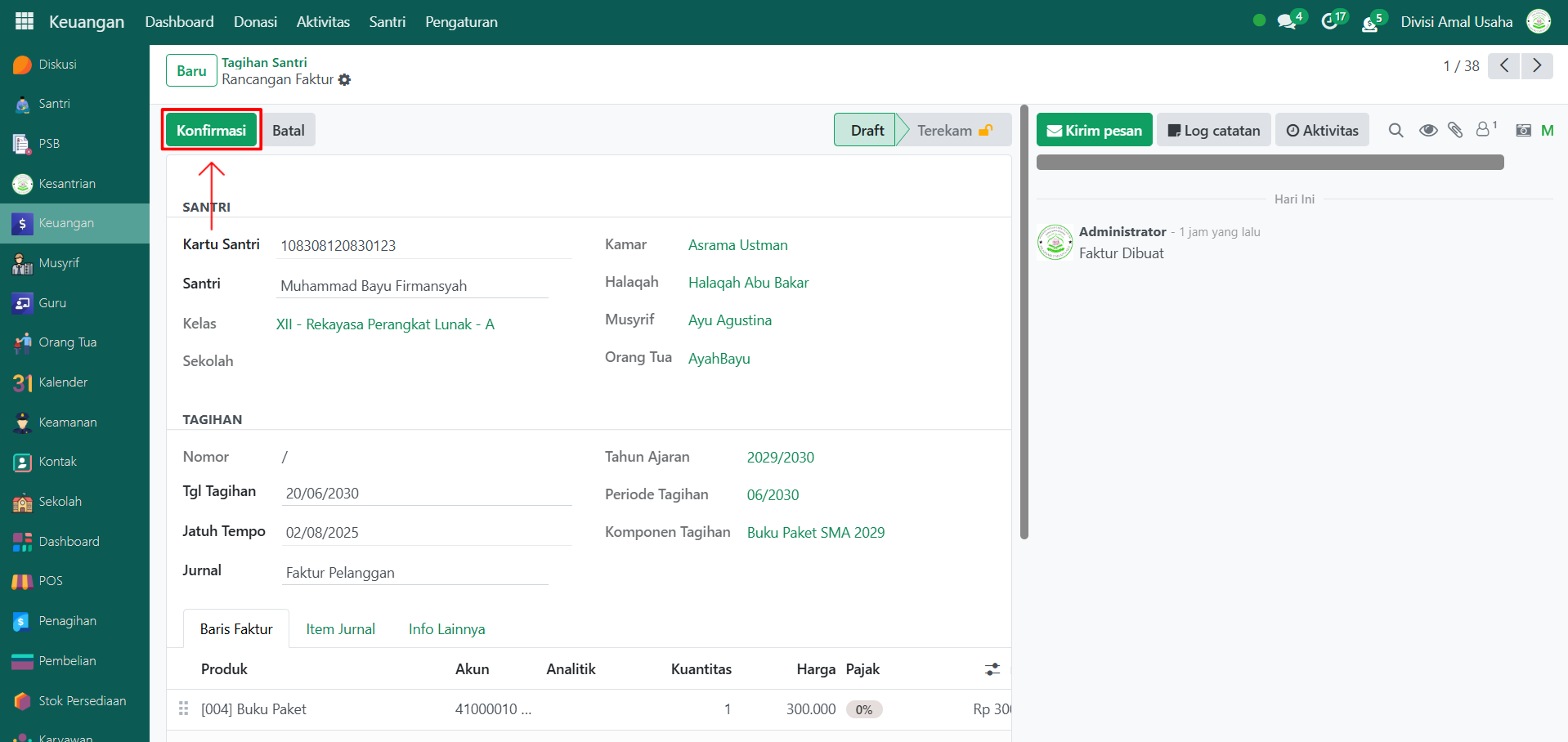Click the paperclip attachments icon in chatter

(1455, 130)
